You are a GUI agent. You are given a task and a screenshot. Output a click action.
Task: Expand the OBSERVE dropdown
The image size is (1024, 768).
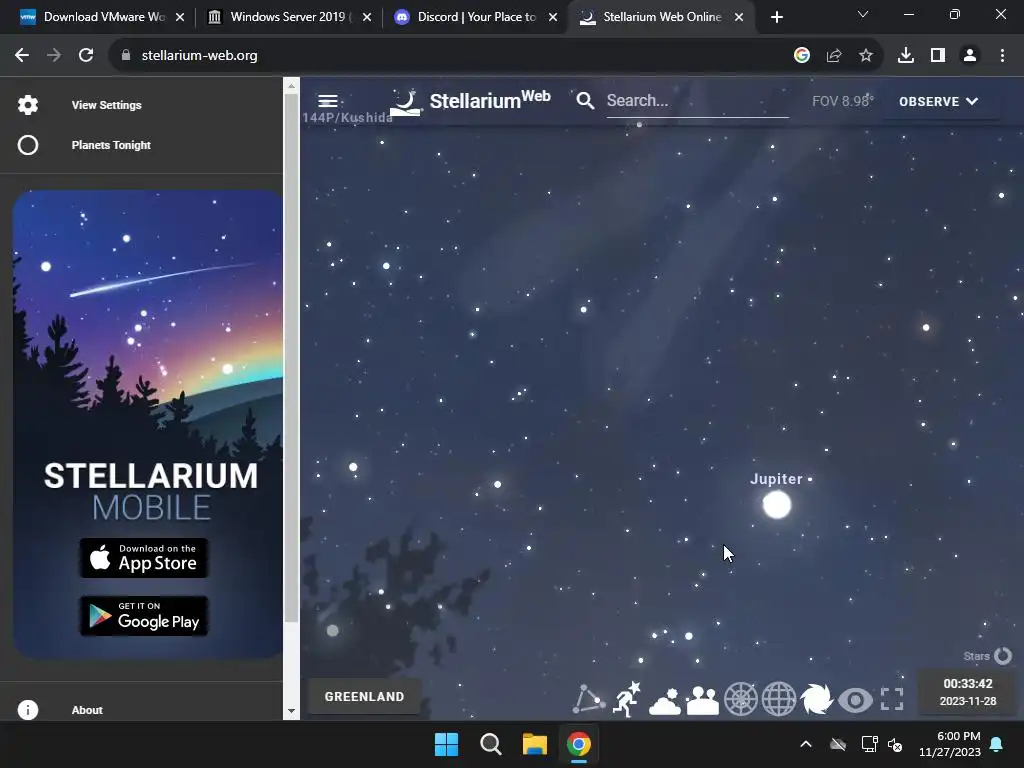938,101
